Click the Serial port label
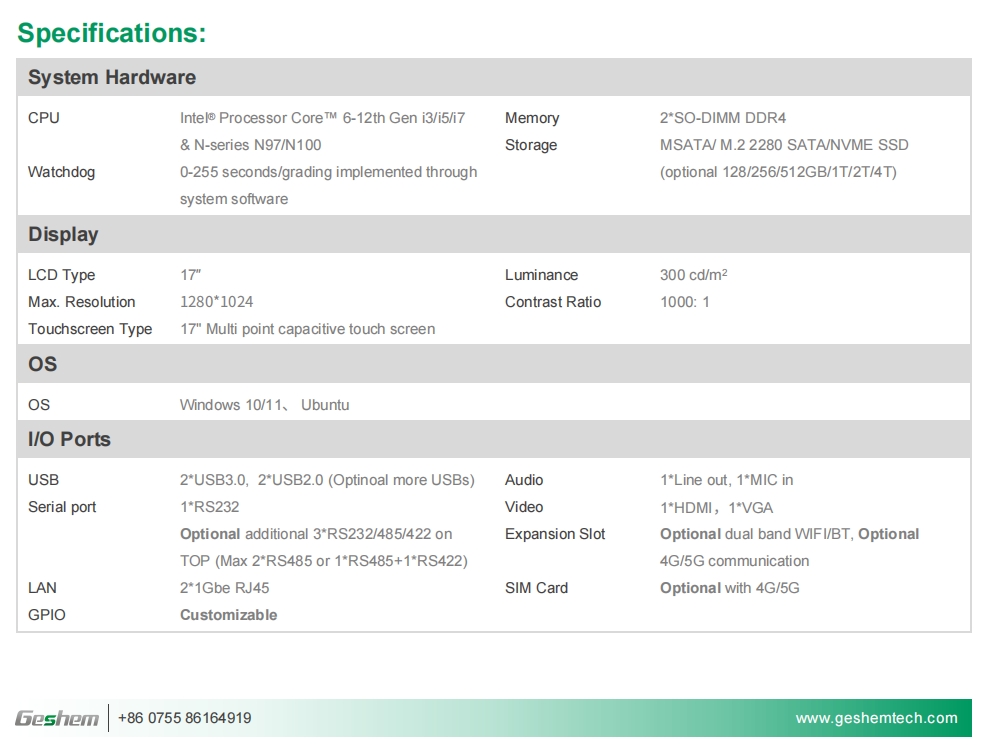The height and width of the screenshot is (745, 990). coord(62,507)
